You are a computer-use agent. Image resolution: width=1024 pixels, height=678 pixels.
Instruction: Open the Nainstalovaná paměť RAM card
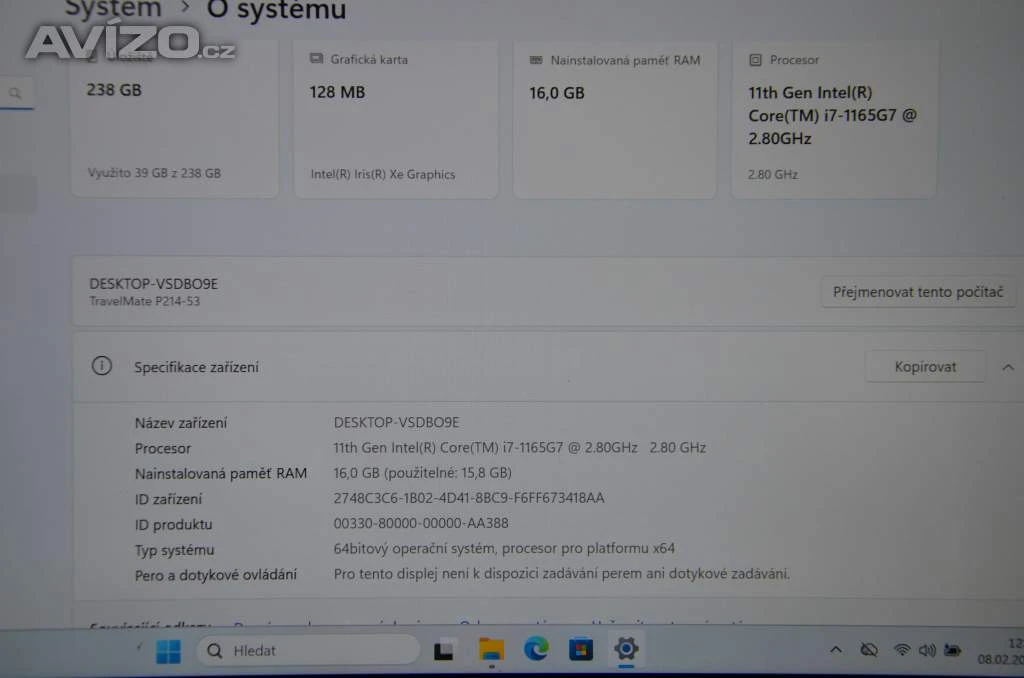tap(614, 118)
